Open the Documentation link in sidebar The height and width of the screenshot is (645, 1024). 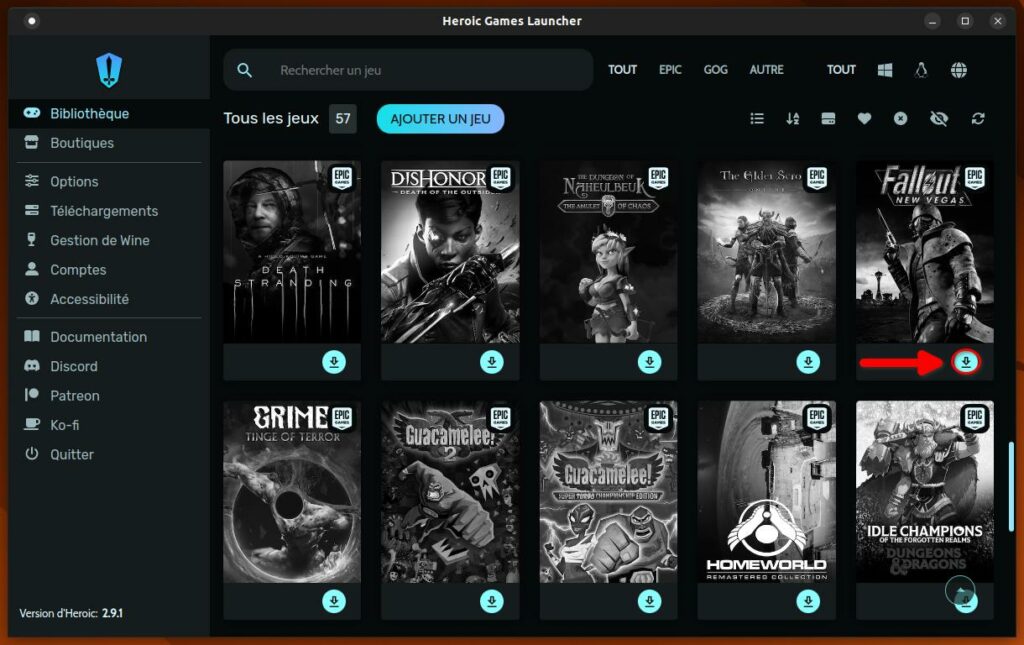tap(98, 337)
